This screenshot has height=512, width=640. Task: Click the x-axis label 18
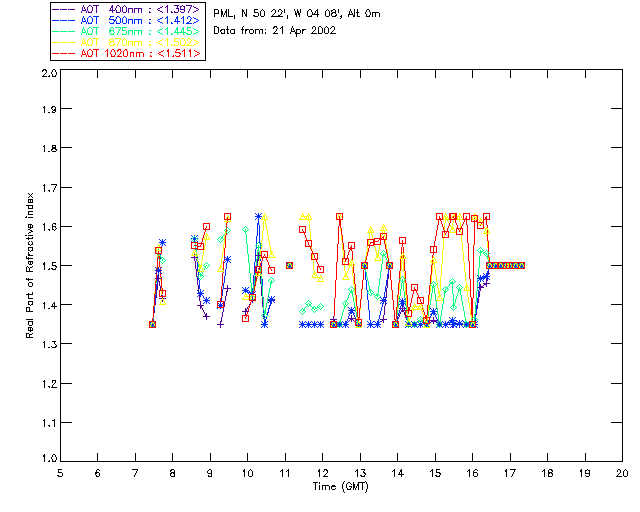click(547, 473)
